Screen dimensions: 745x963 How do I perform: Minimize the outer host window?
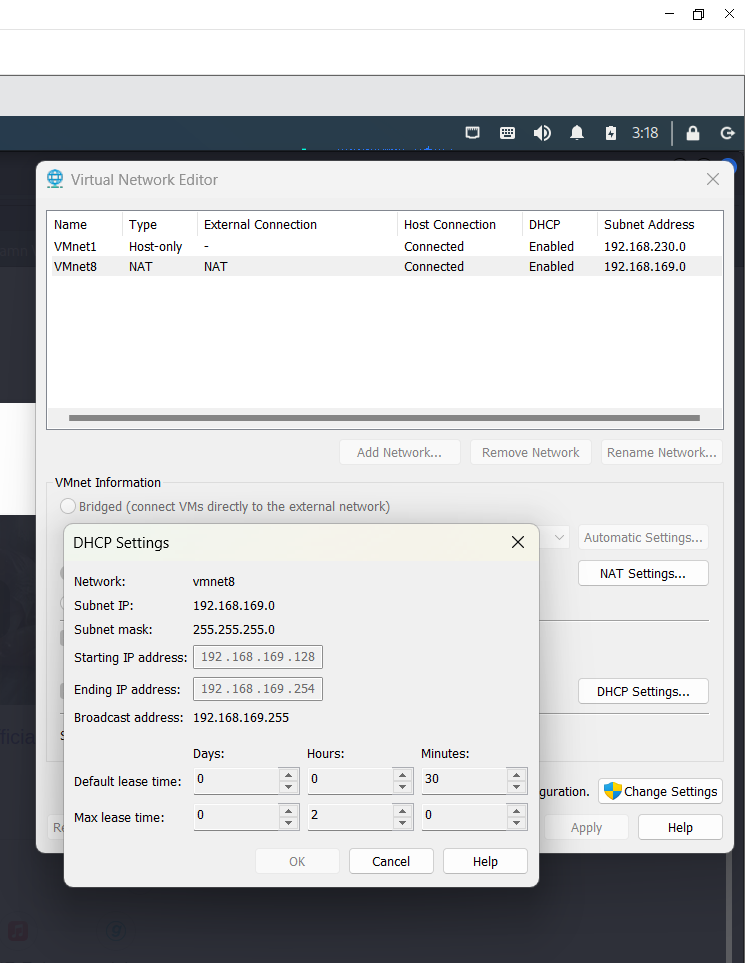click(669, 14)
